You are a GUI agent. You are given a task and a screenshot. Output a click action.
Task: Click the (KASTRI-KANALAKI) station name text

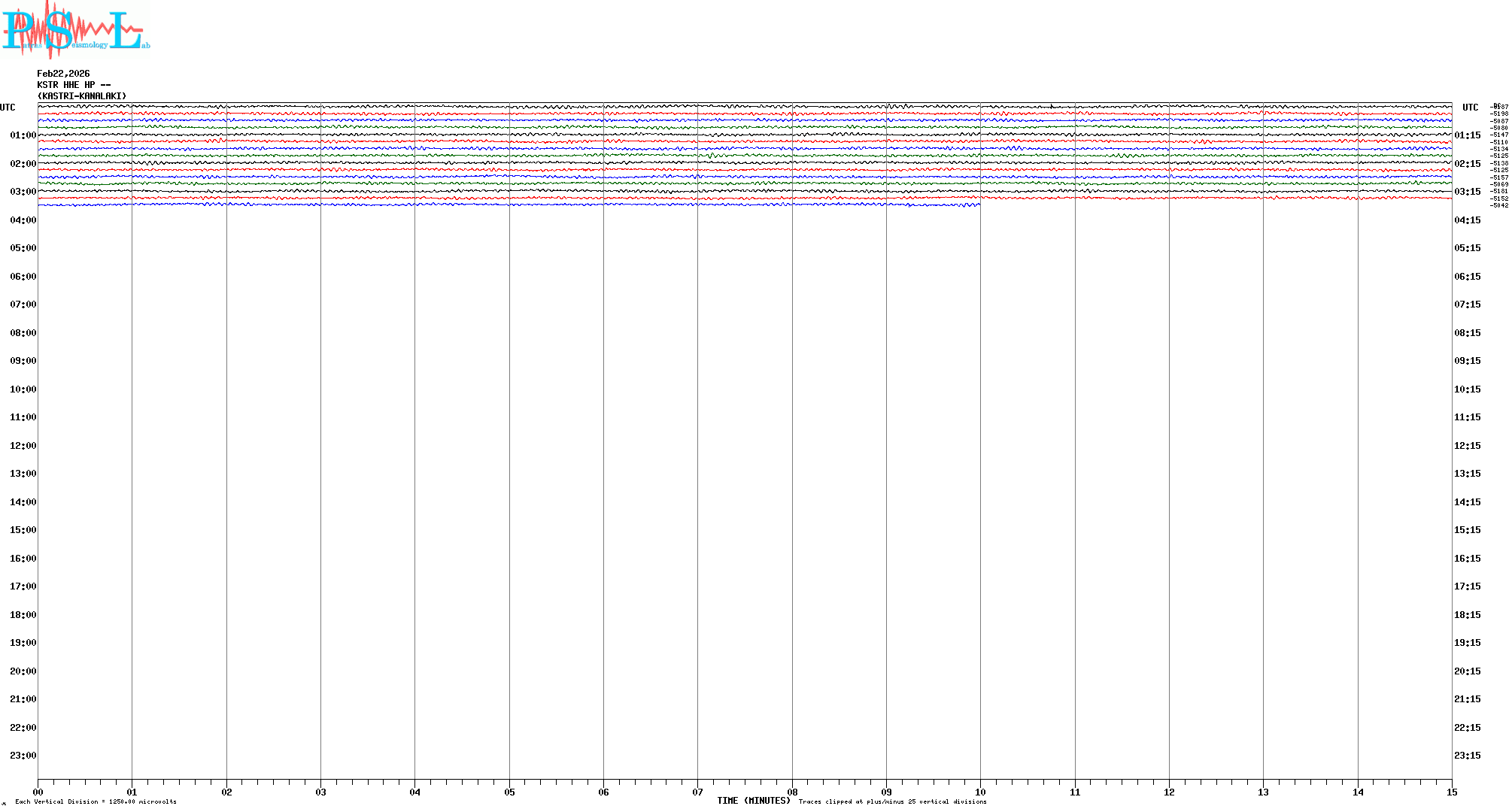(82, 96)
